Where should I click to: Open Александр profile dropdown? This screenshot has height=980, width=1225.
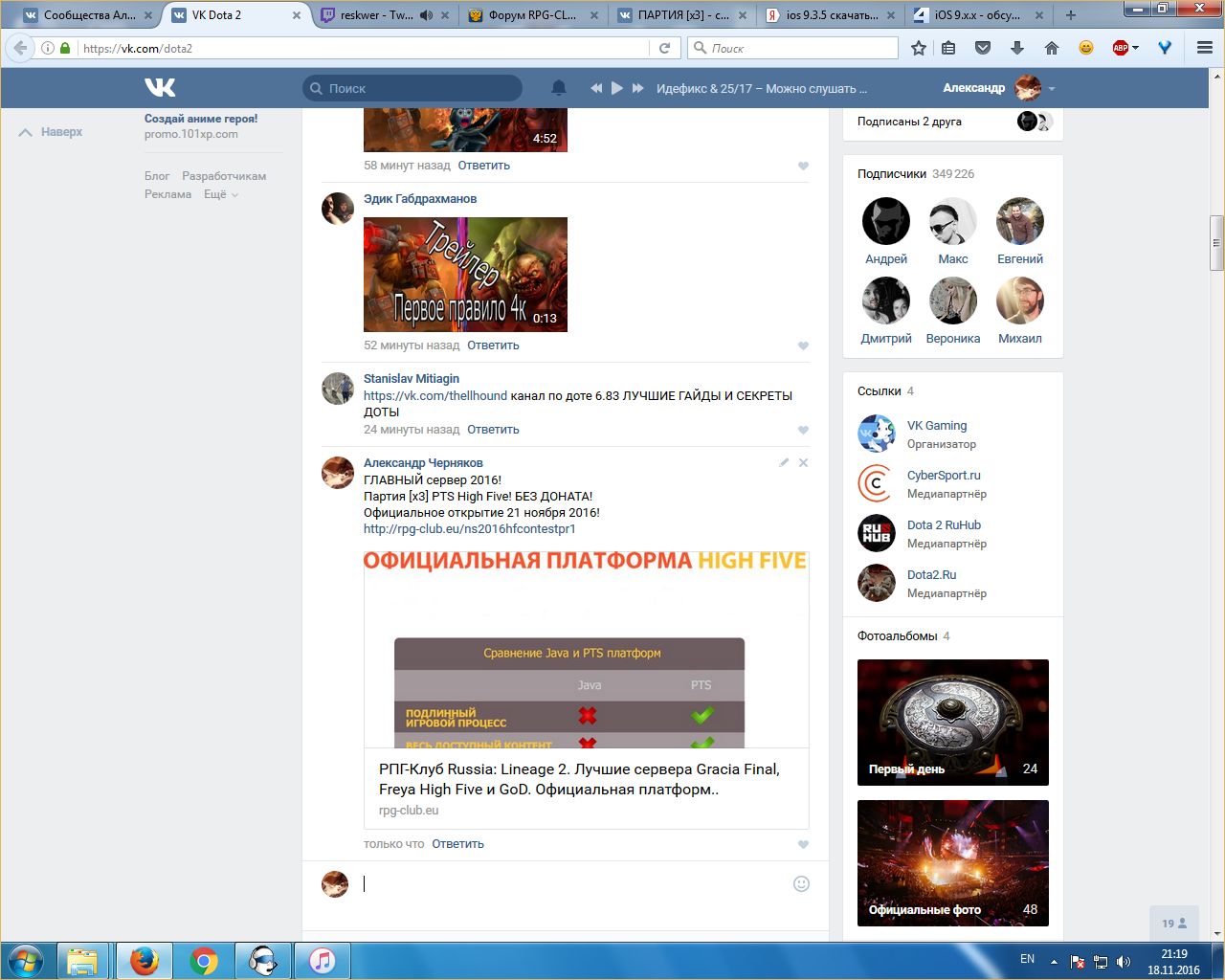(999, 88)
